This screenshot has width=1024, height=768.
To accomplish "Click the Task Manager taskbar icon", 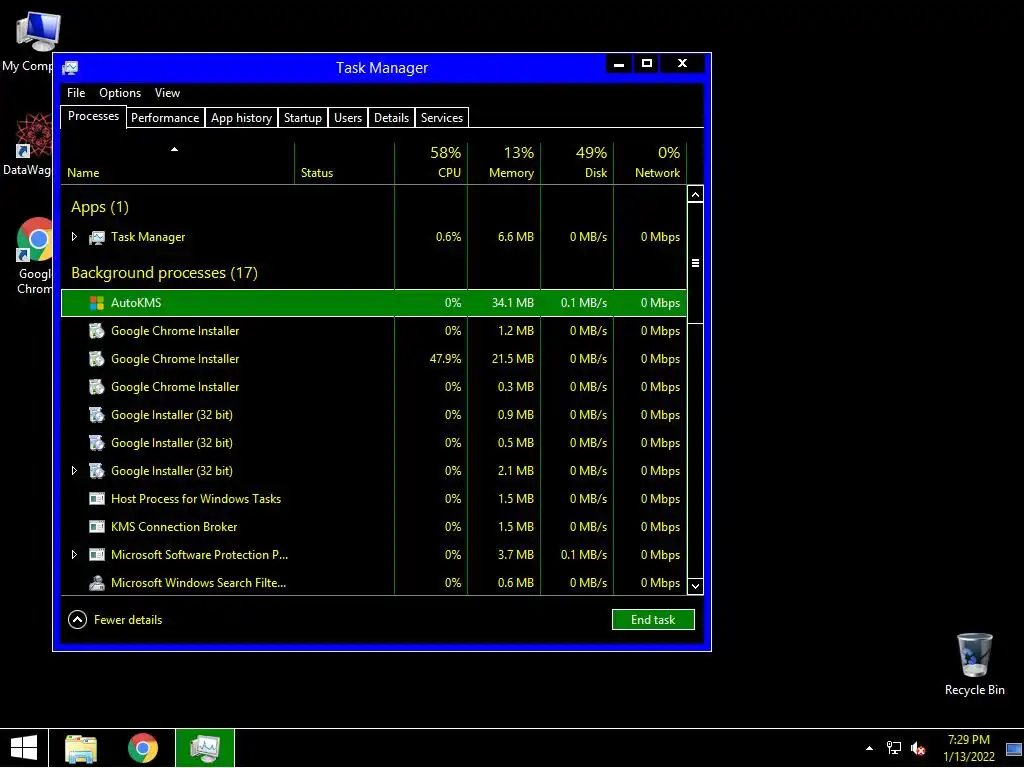I will [x=204, y=748].
